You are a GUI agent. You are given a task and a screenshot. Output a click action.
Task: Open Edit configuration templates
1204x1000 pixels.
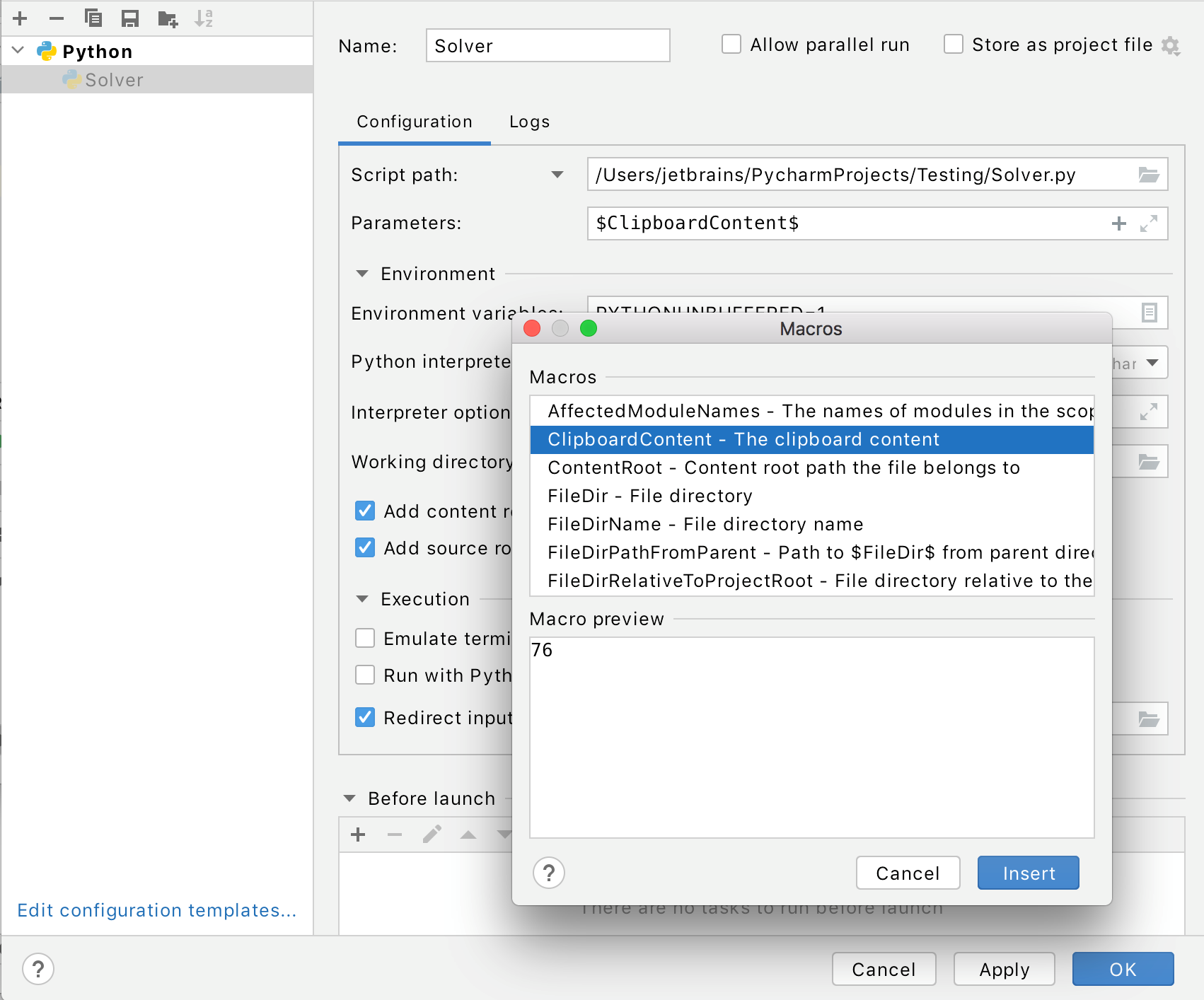tap(157, 910)
